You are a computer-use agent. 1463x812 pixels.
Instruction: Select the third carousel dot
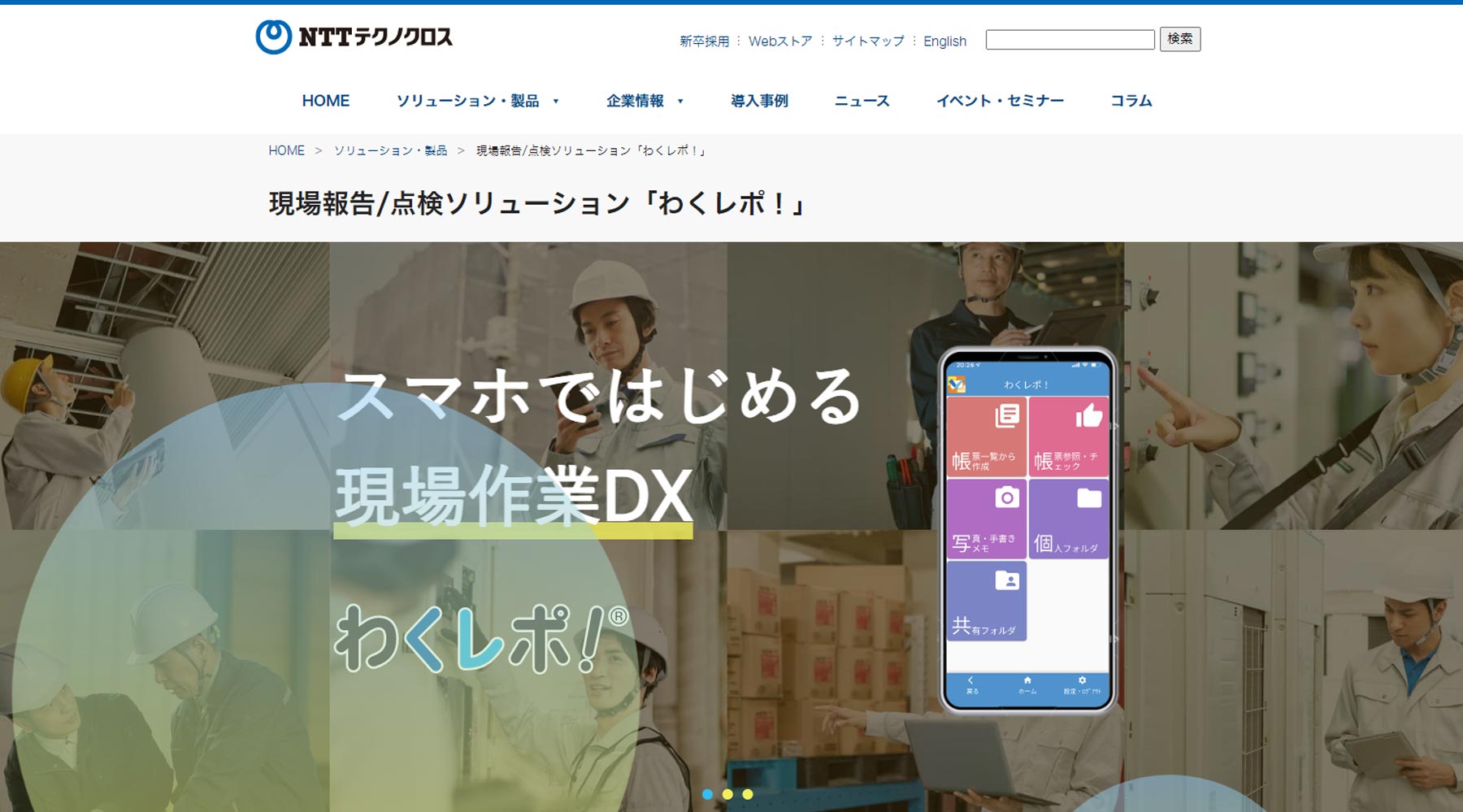748,794
